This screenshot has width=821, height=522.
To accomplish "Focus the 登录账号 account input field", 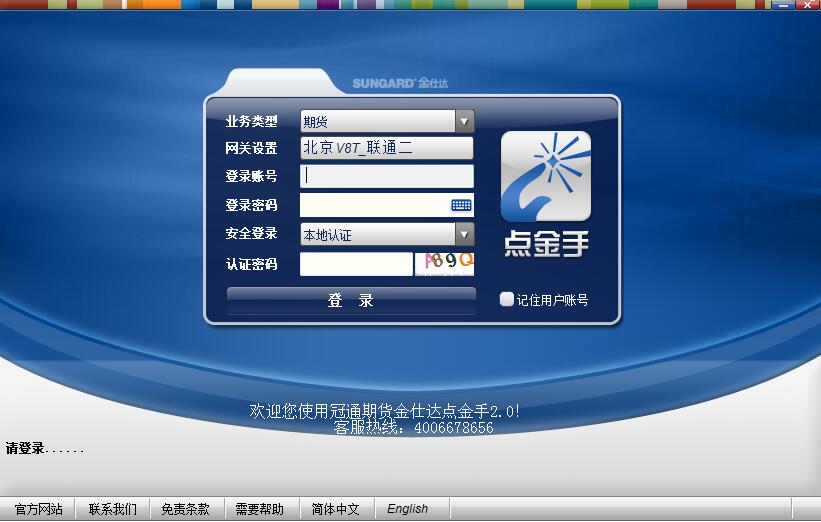I will pos(387,176).
